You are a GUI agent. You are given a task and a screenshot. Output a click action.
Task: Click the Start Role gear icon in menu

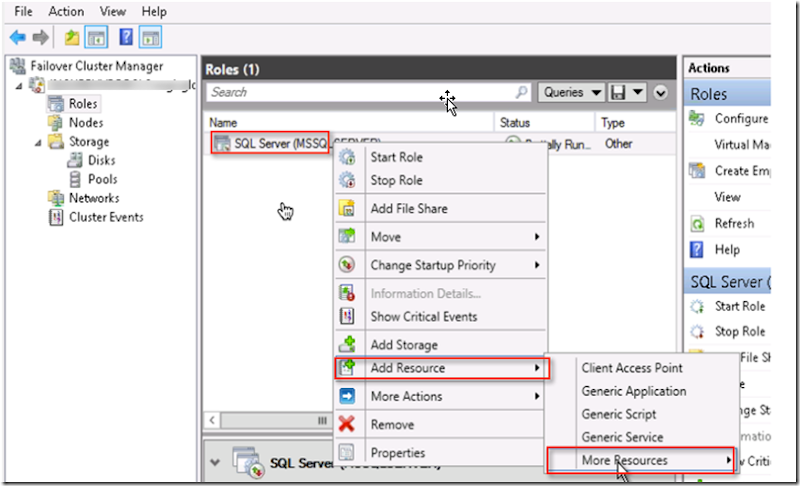(347, 157)
